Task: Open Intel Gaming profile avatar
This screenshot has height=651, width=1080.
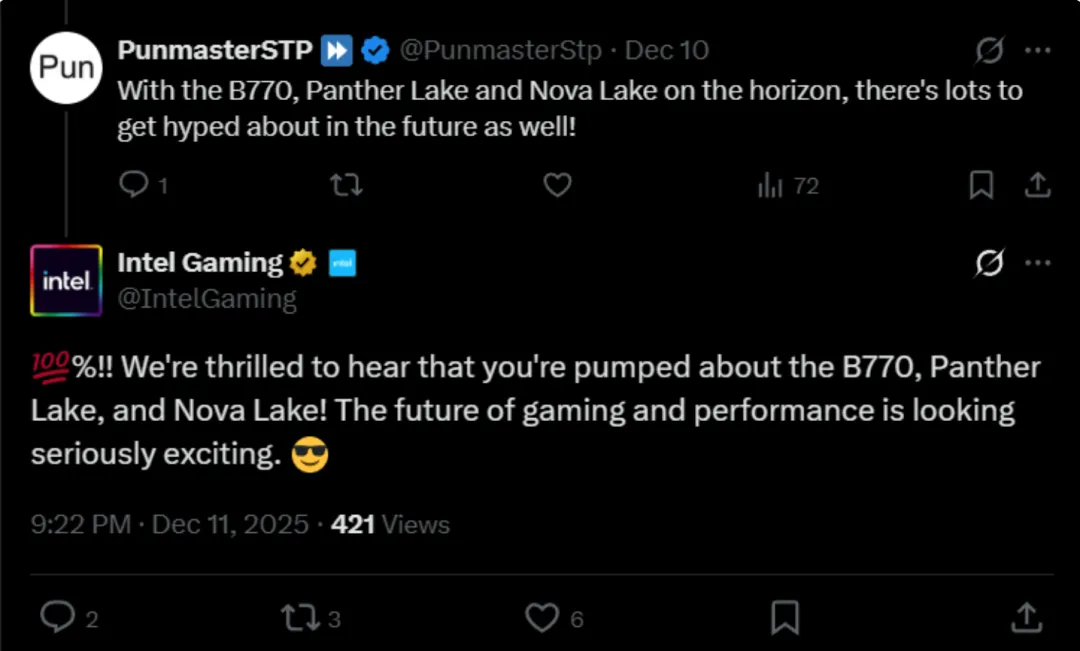Action: click(66, 280)
